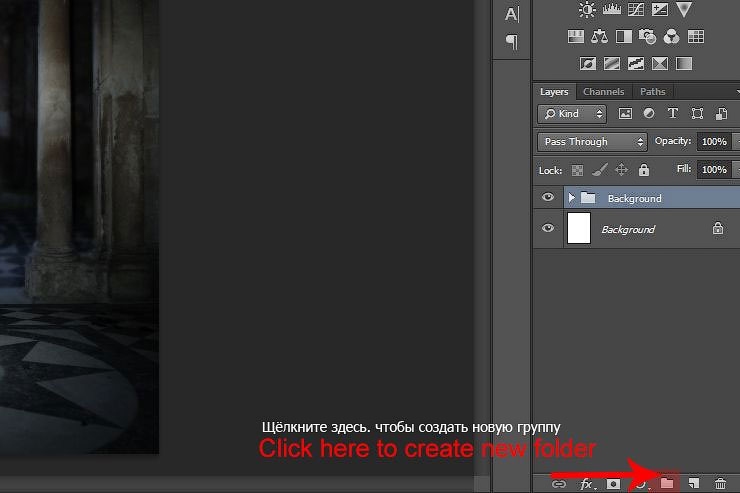
Task: Open the Kind filter dropdown
Action: (571, 114)
